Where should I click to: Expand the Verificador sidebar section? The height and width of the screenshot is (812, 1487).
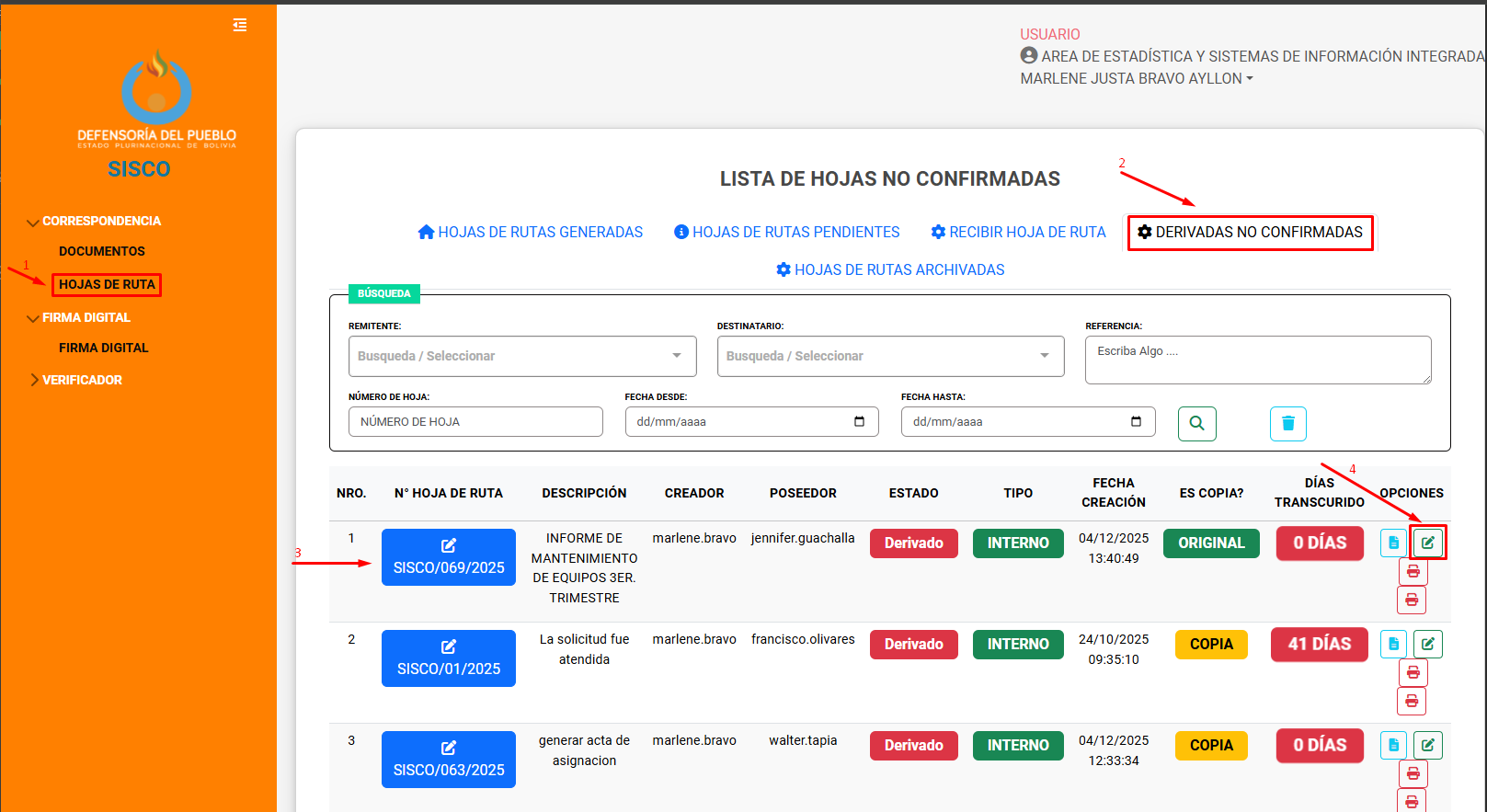82,380
